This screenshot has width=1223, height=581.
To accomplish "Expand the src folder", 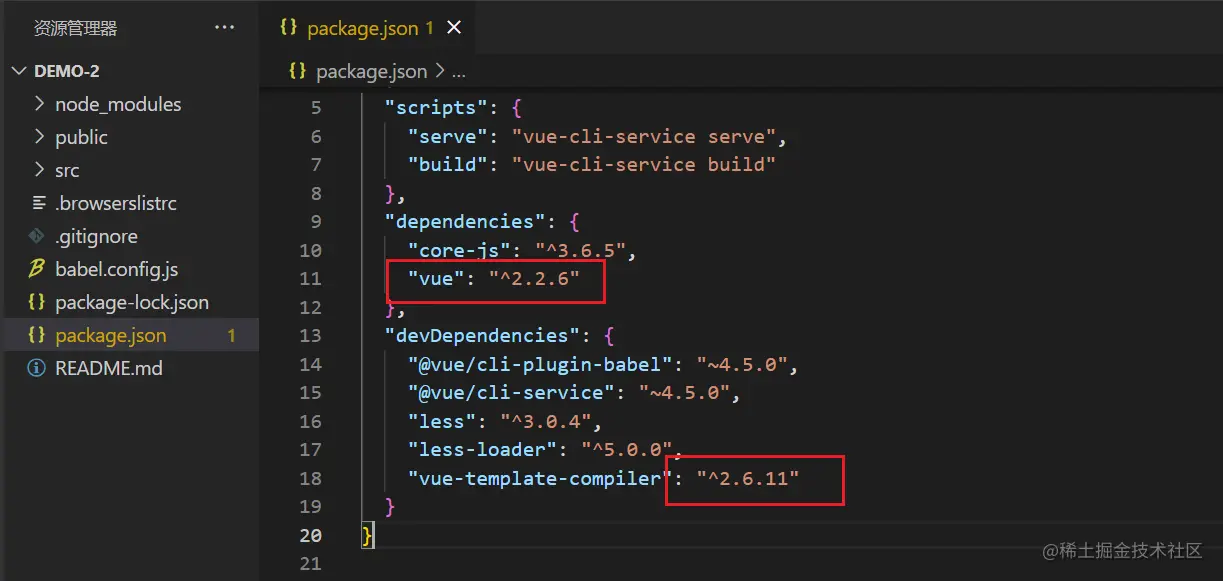I will pos(67,170).
